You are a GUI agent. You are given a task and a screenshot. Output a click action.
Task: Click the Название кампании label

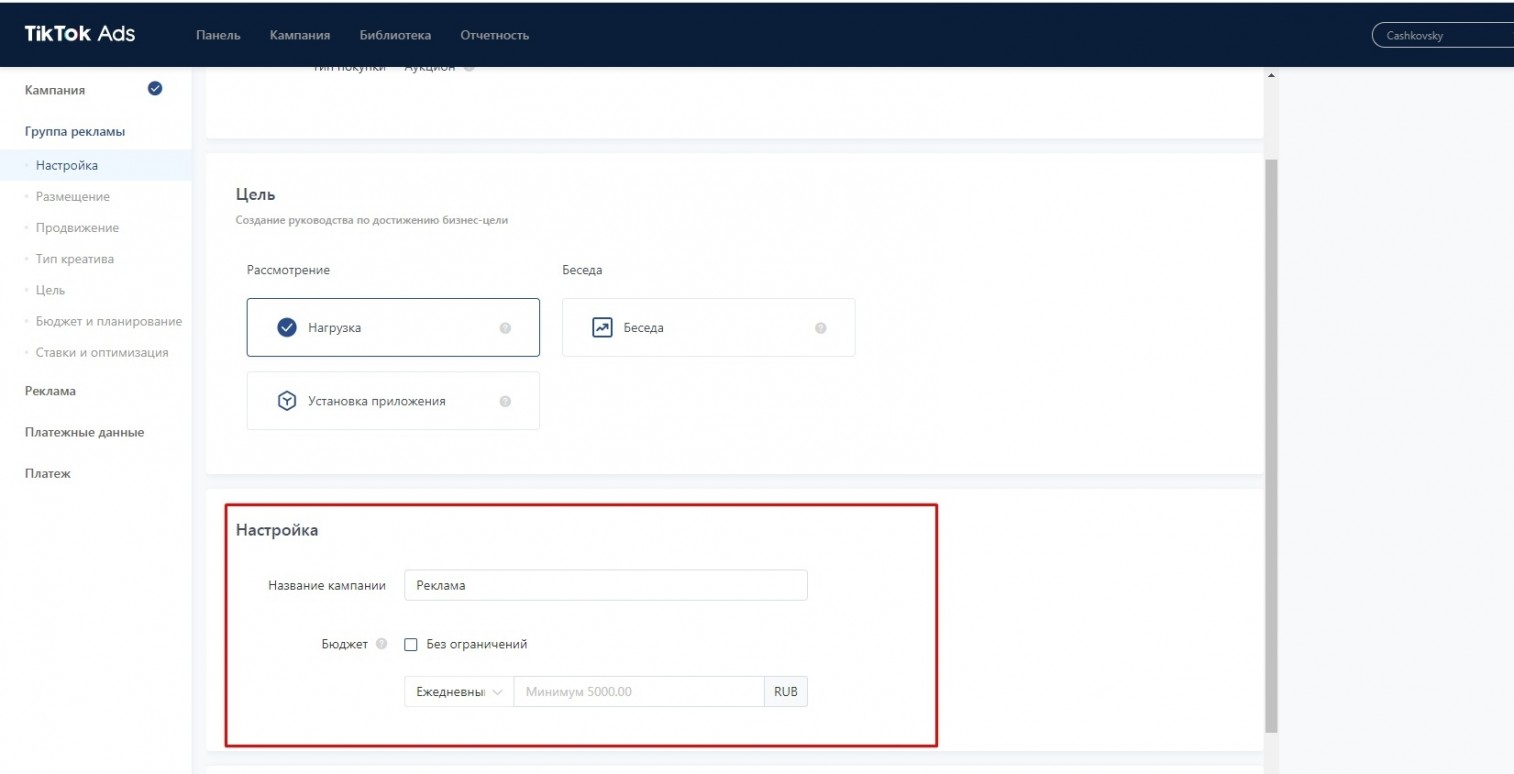[x=327, y=586]
